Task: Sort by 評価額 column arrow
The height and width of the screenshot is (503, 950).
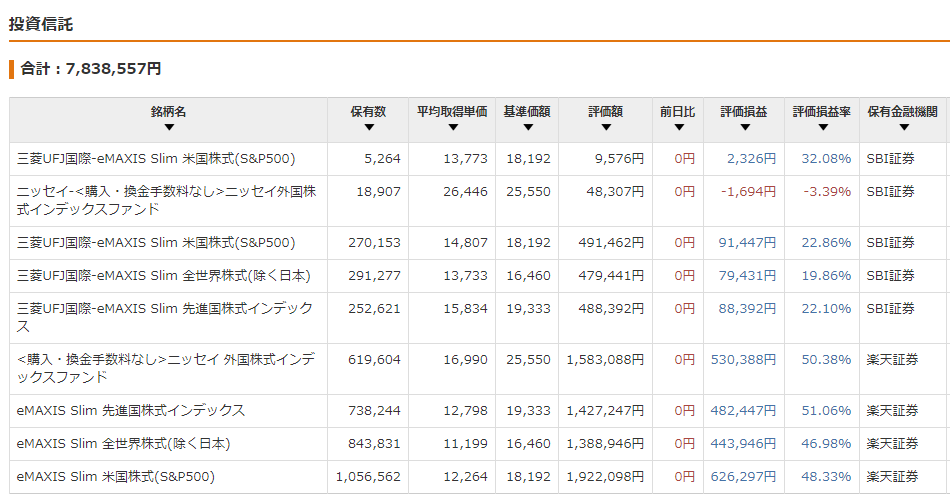Action: click(x=606, y=127)
